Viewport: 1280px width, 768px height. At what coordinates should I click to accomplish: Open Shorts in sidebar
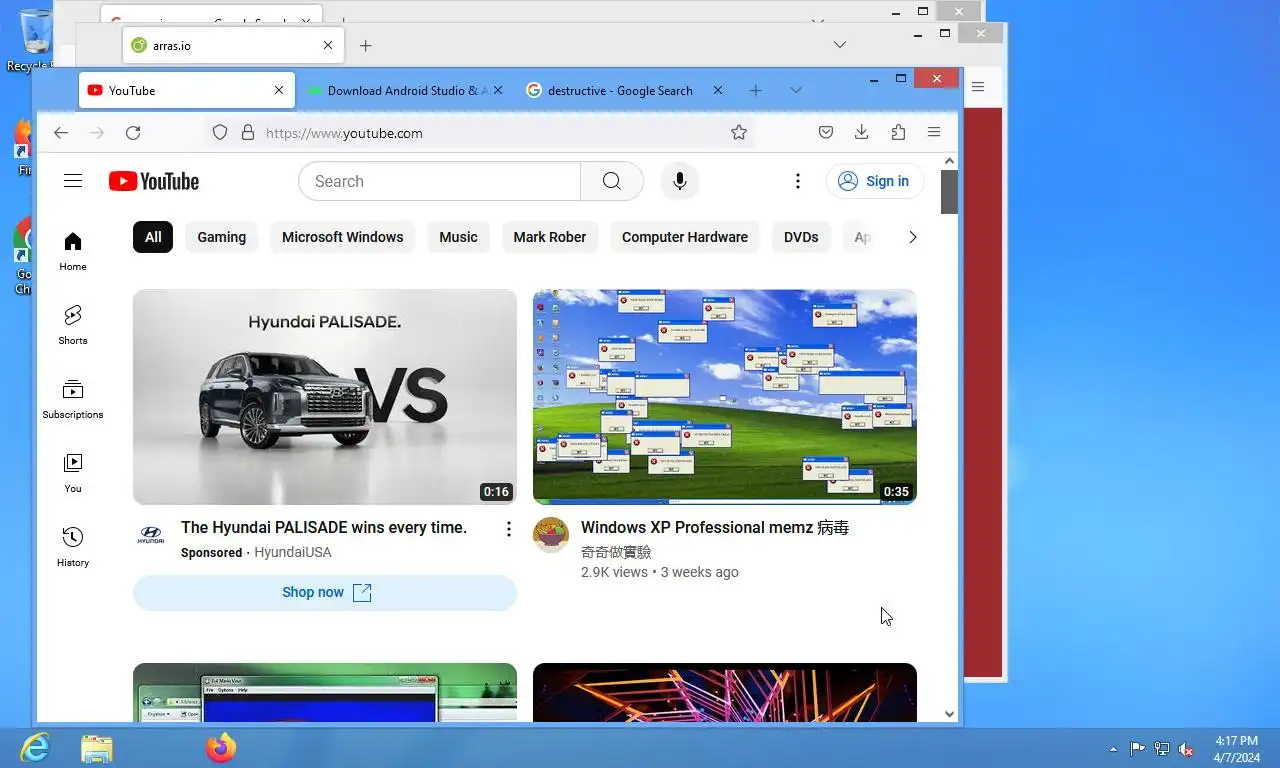tap(73, 325)
